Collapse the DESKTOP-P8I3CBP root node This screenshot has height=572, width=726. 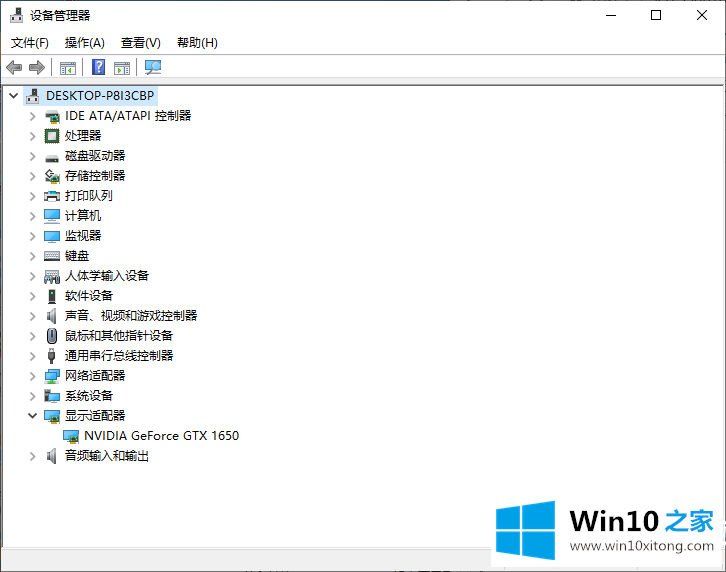pyautogui.click(x=13, y=96)
